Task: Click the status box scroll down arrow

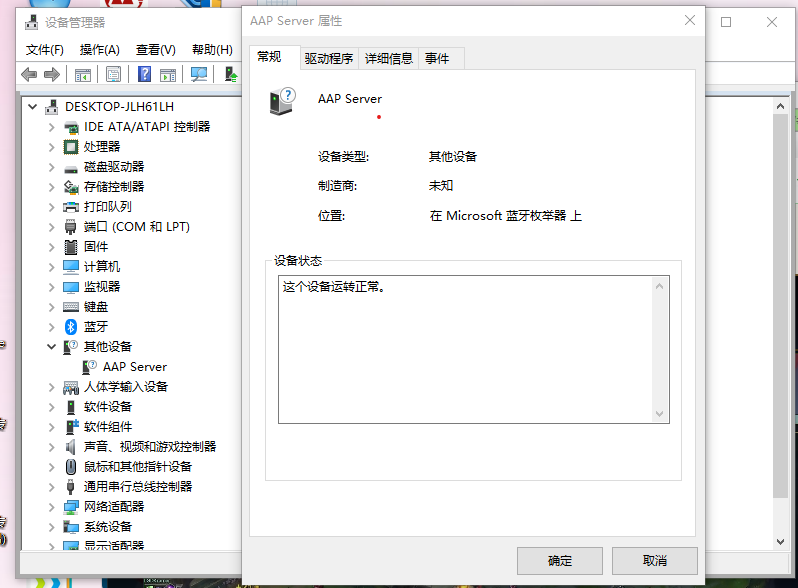Action: click(x=660, y=413)
